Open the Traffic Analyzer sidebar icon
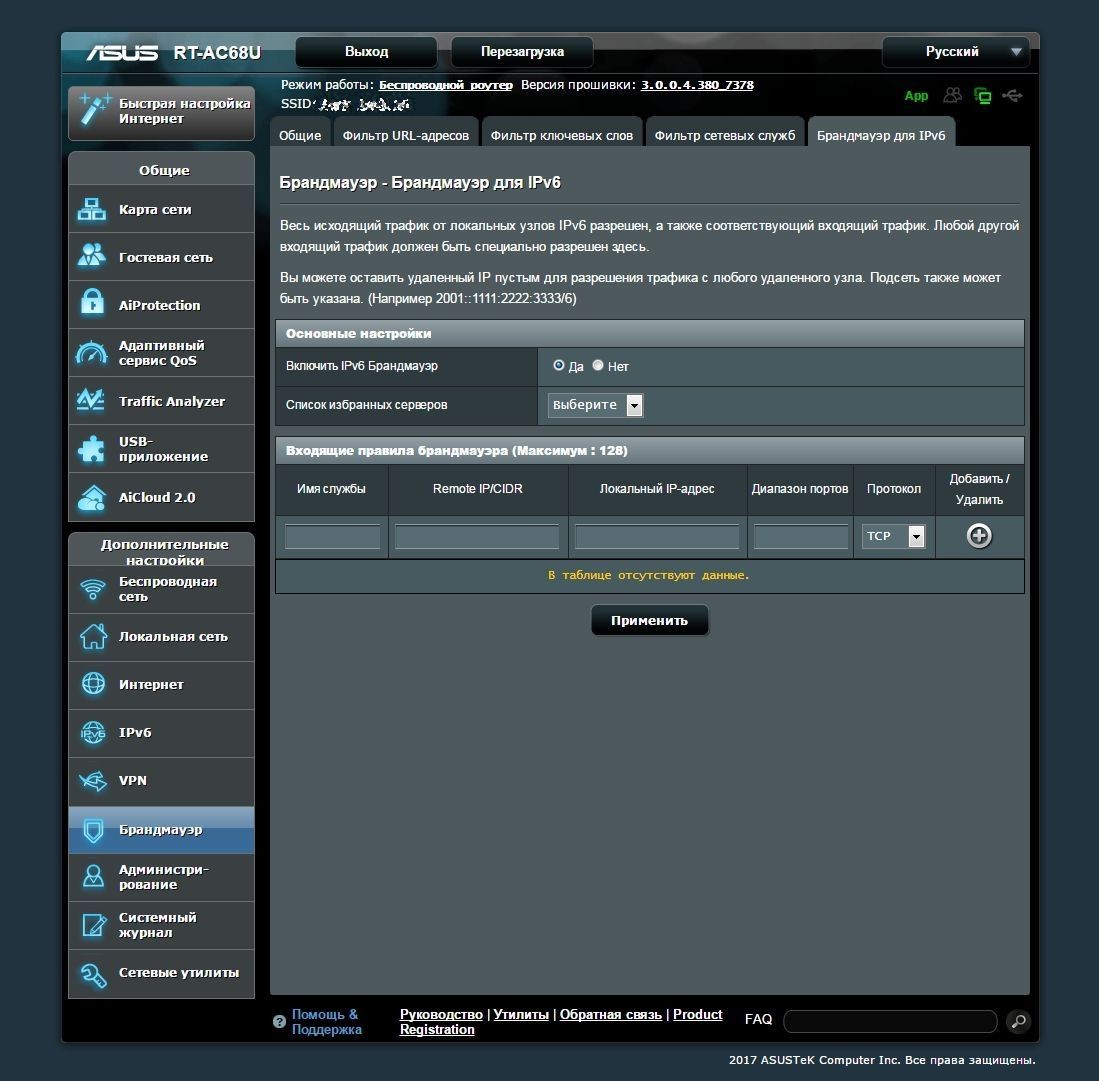The width and height of the screenshot is (1099, 1081). 92,401
